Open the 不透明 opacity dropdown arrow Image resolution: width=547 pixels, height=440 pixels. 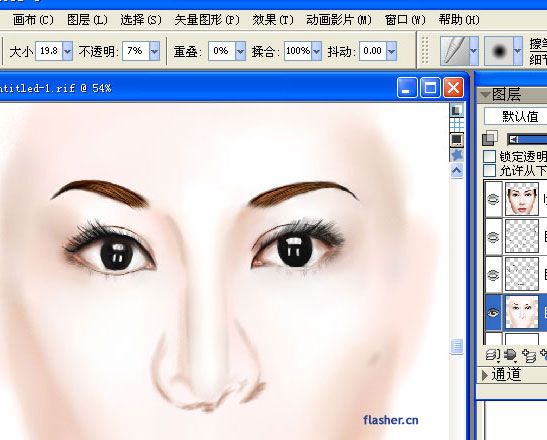click(x=155, y=51)
